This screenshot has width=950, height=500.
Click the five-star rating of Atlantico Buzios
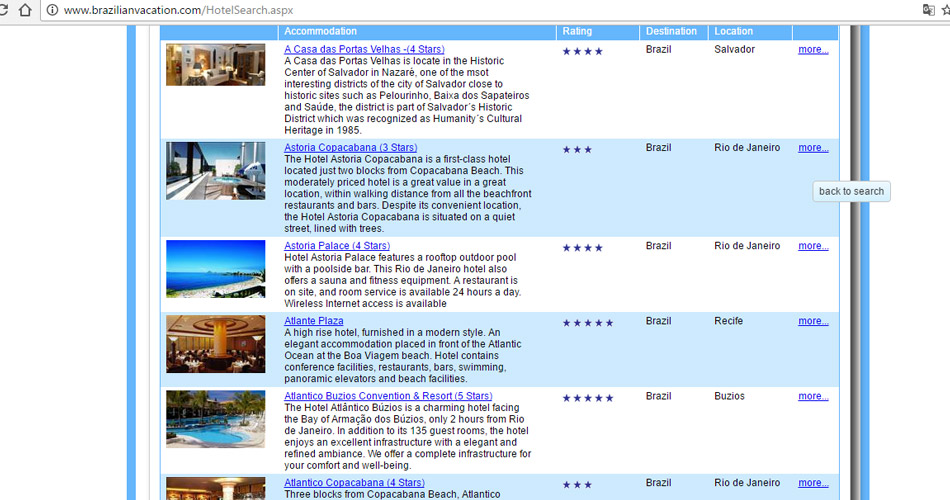click(x=588, y=398)
